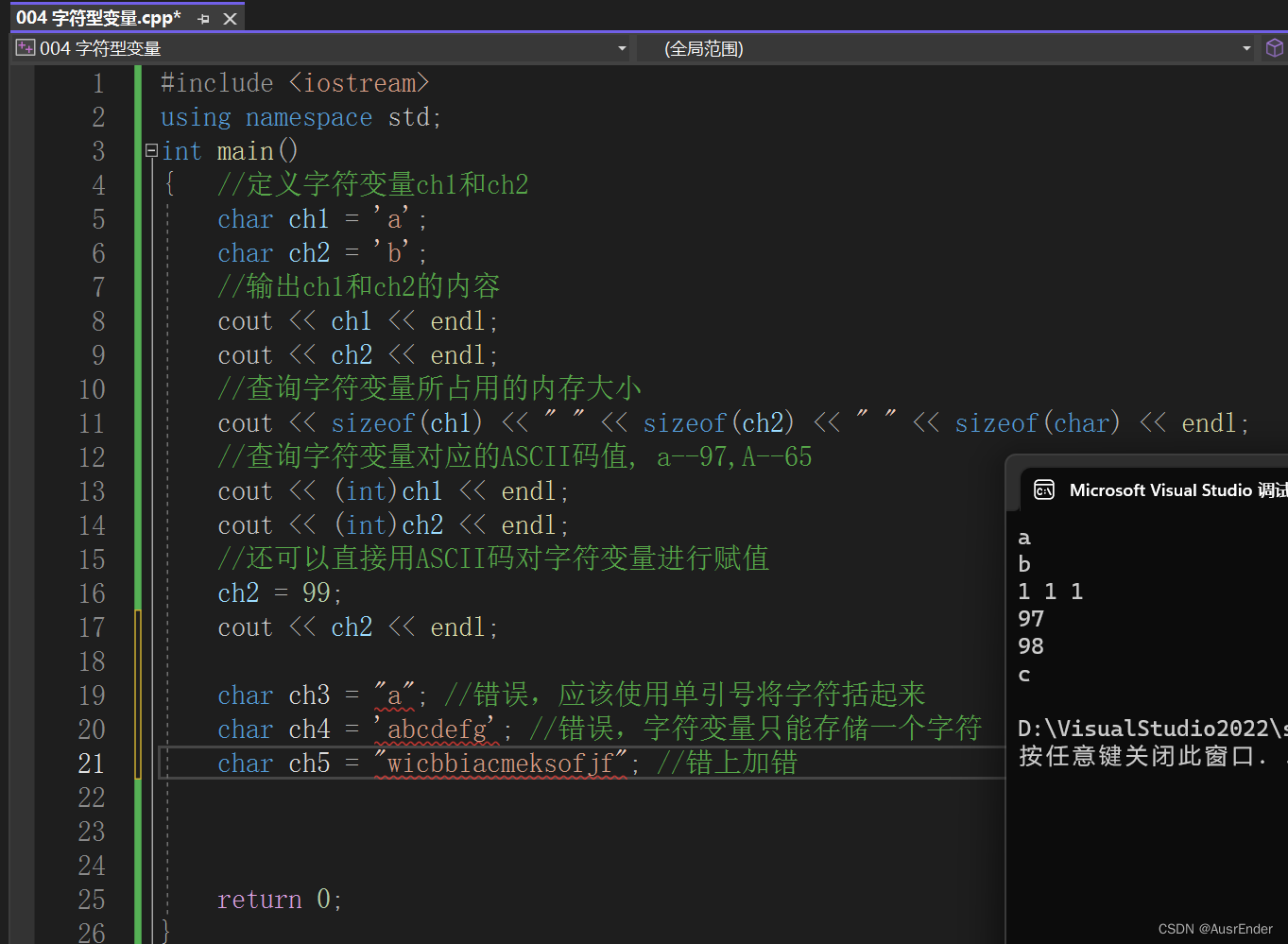Collapse main function using the minus box
The image size is (1288, 944).
[x=151, y=148]
